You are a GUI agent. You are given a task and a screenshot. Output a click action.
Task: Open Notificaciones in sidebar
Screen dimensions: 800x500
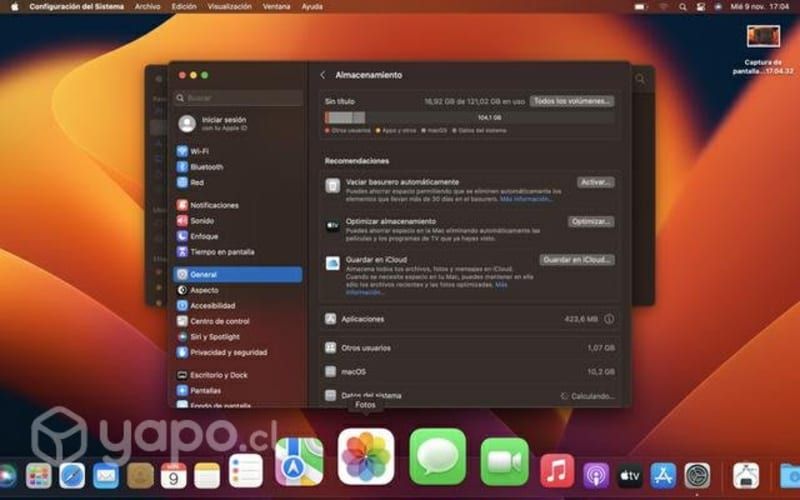pyautogui.click(x=208, y=205)
